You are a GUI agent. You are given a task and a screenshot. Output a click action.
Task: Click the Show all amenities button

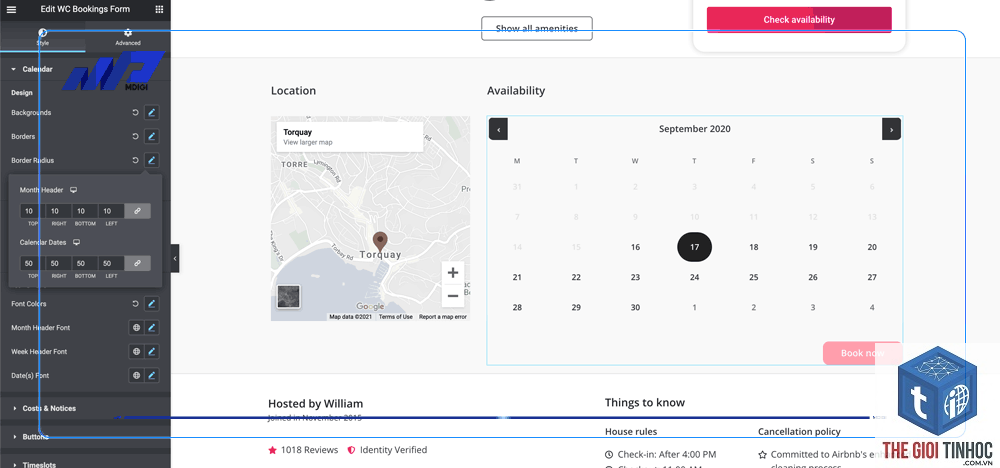(536, 29)
